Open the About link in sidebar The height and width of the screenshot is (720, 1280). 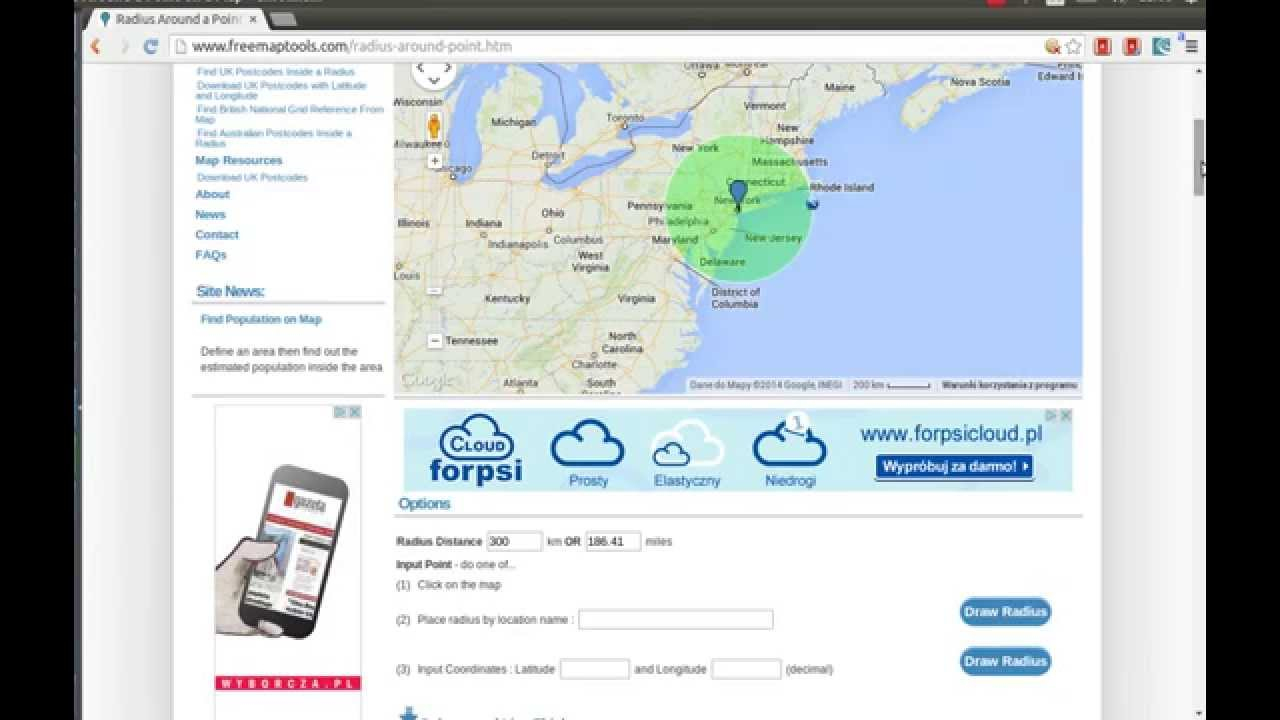212,194
